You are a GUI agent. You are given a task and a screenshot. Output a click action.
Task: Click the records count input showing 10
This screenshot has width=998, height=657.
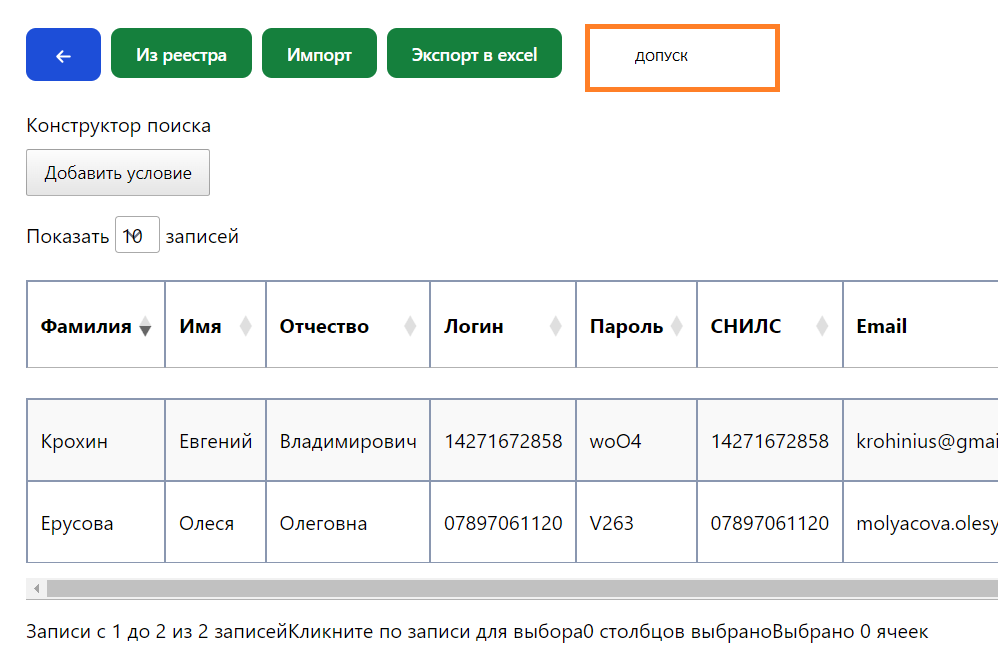[137, 236]
